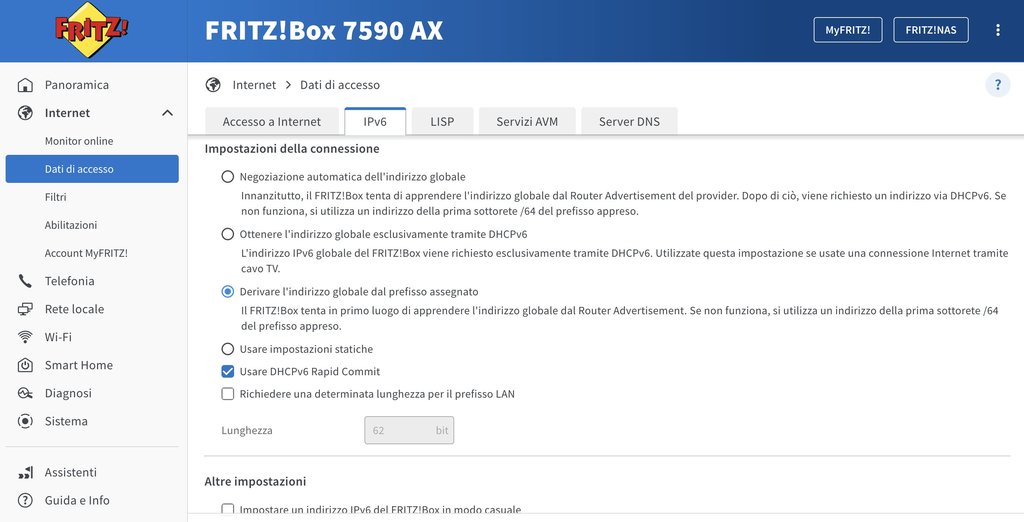
Task: Click the Internet globe icon in sidebar
Action: pyautogui.click(x=25, y=113)
